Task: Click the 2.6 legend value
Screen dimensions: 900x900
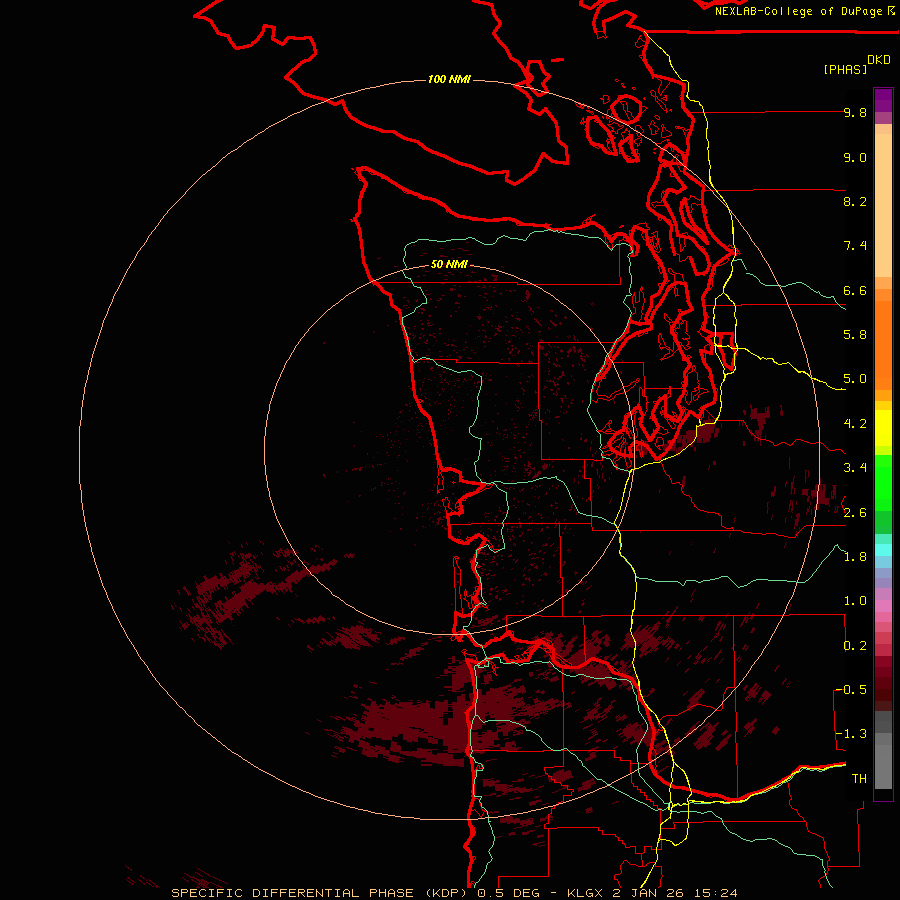Action: point(855,513)
